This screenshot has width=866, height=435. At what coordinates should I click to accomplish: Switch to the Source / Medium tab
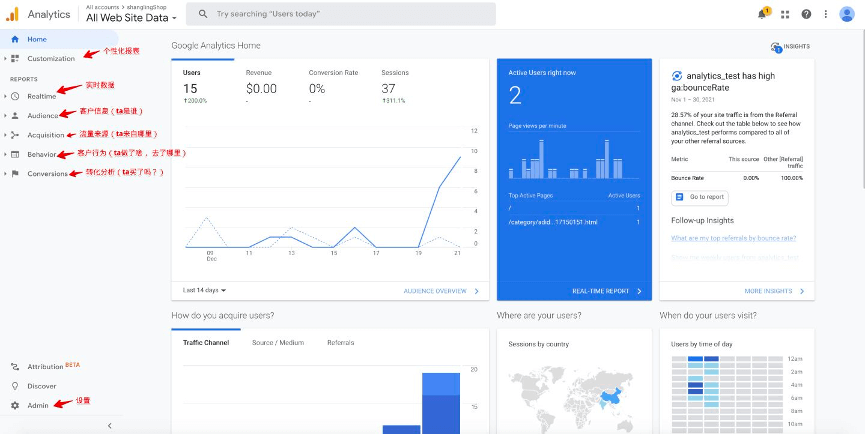coord(278,342)
